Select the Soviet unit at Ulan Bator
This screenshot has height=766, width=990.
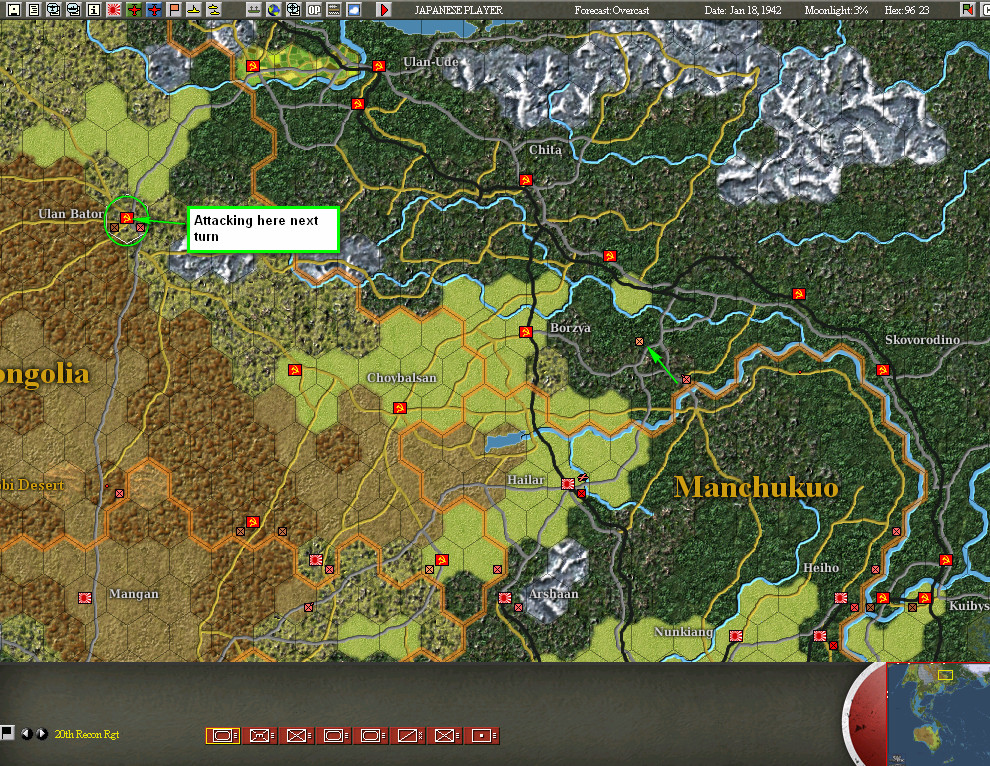pos(126,218)
